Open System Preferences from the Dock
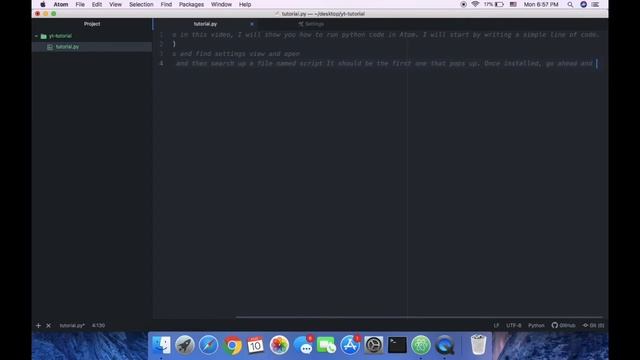 tap(373, 345)
